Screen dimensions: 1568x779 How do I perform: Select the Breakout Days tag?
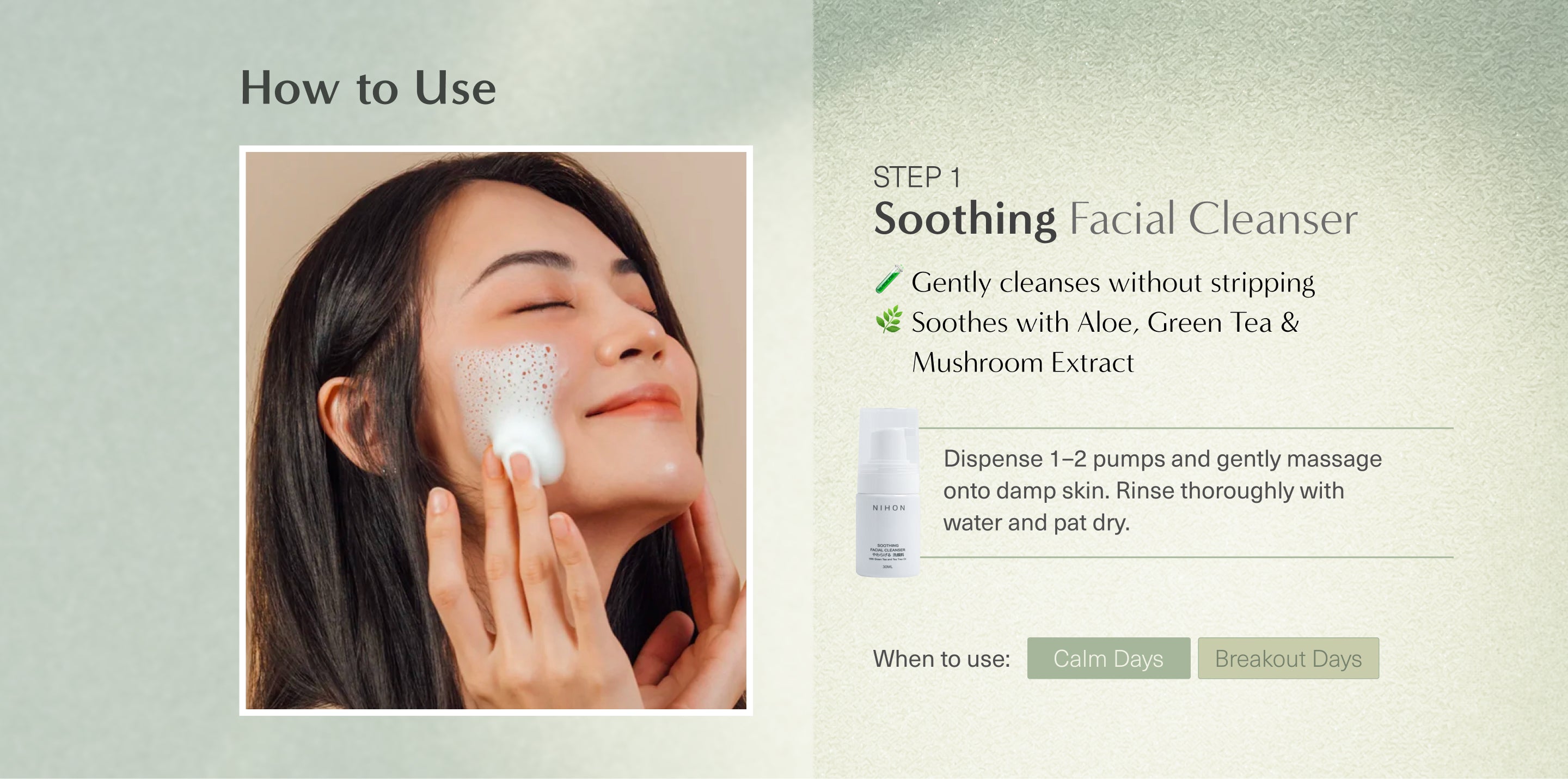[x=1288, y=659]
